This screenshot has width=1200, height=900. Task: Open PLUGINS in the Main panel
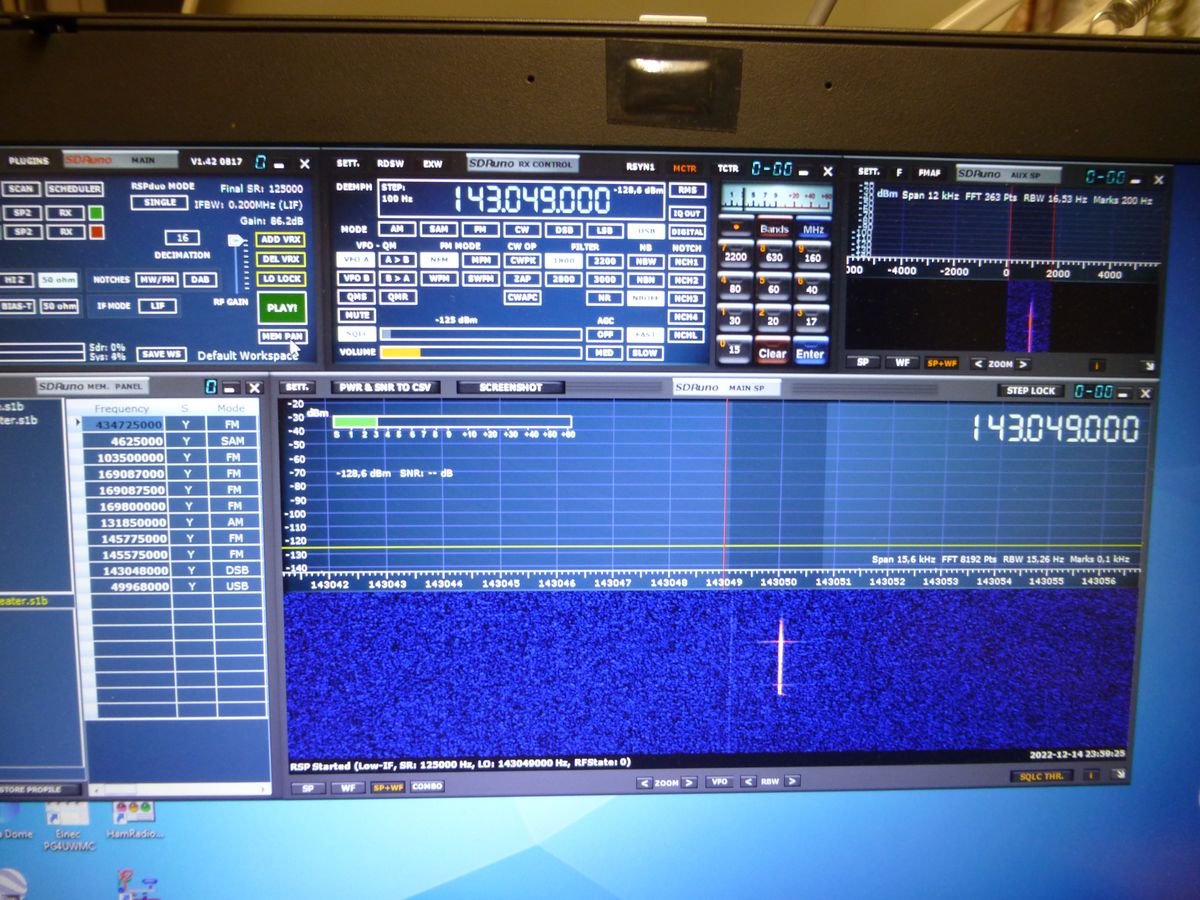point(28,160)
